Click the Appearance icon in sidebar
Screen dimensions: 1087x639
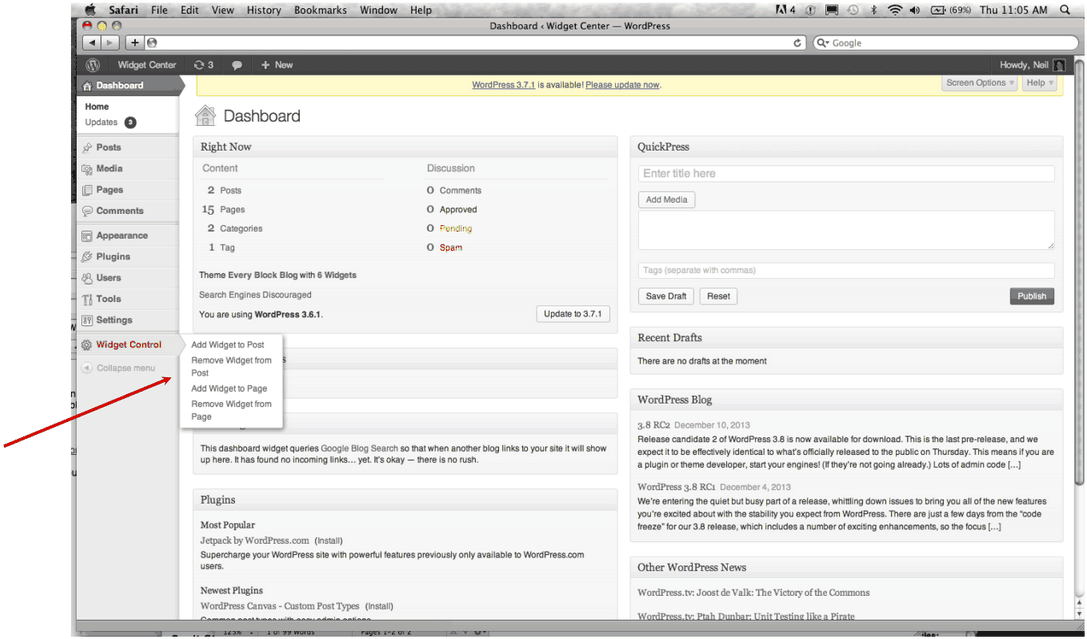coord(87,236)
